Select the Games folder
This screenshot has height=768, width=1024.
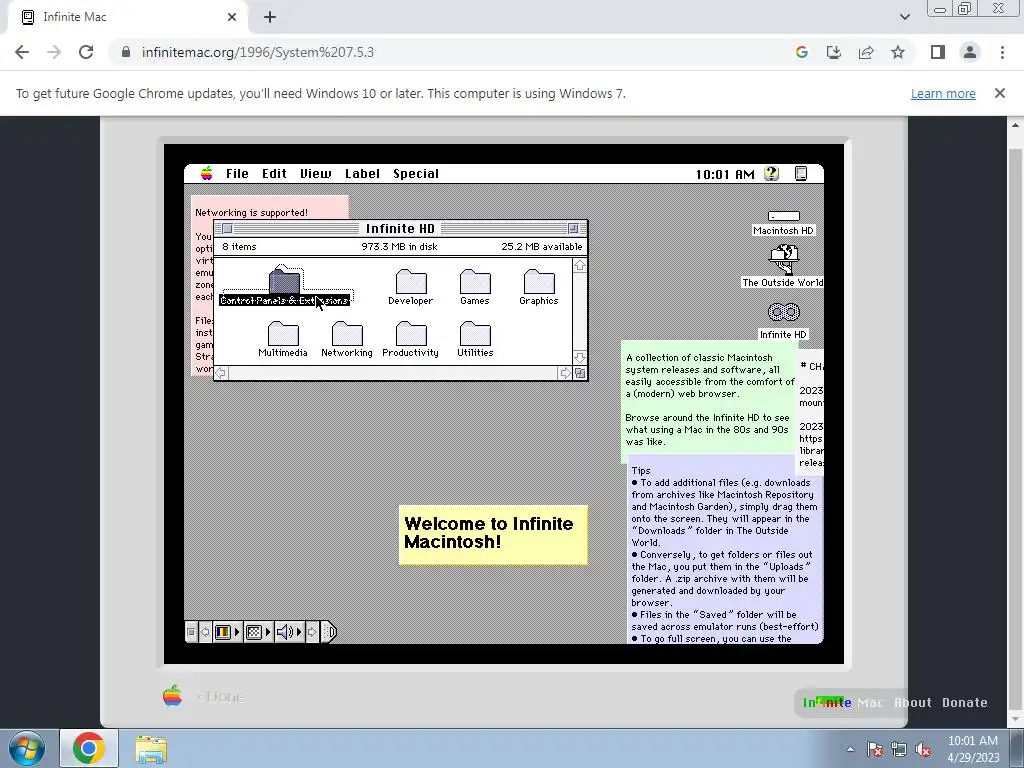[x=475, y=287]
